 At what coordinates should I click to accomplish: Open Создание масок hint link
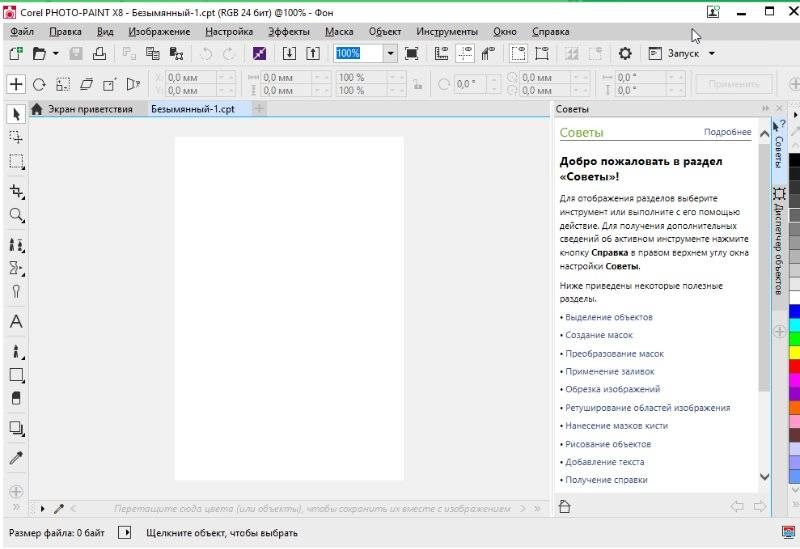pos(598,335)
